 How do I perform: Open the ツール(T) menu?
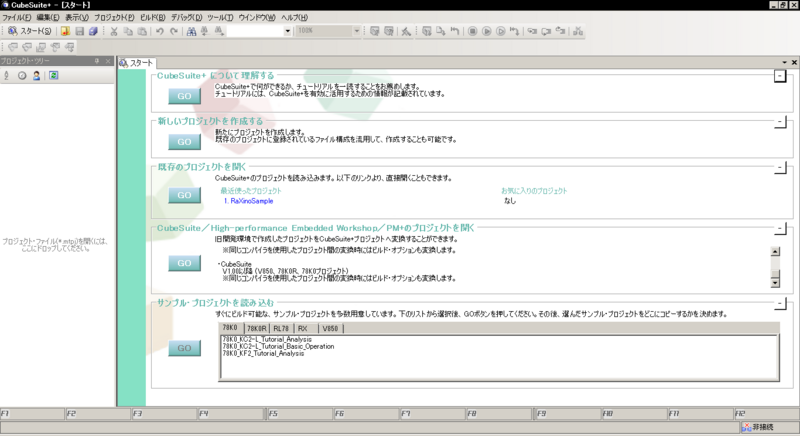pyautogui.click(x=220, y=17)
